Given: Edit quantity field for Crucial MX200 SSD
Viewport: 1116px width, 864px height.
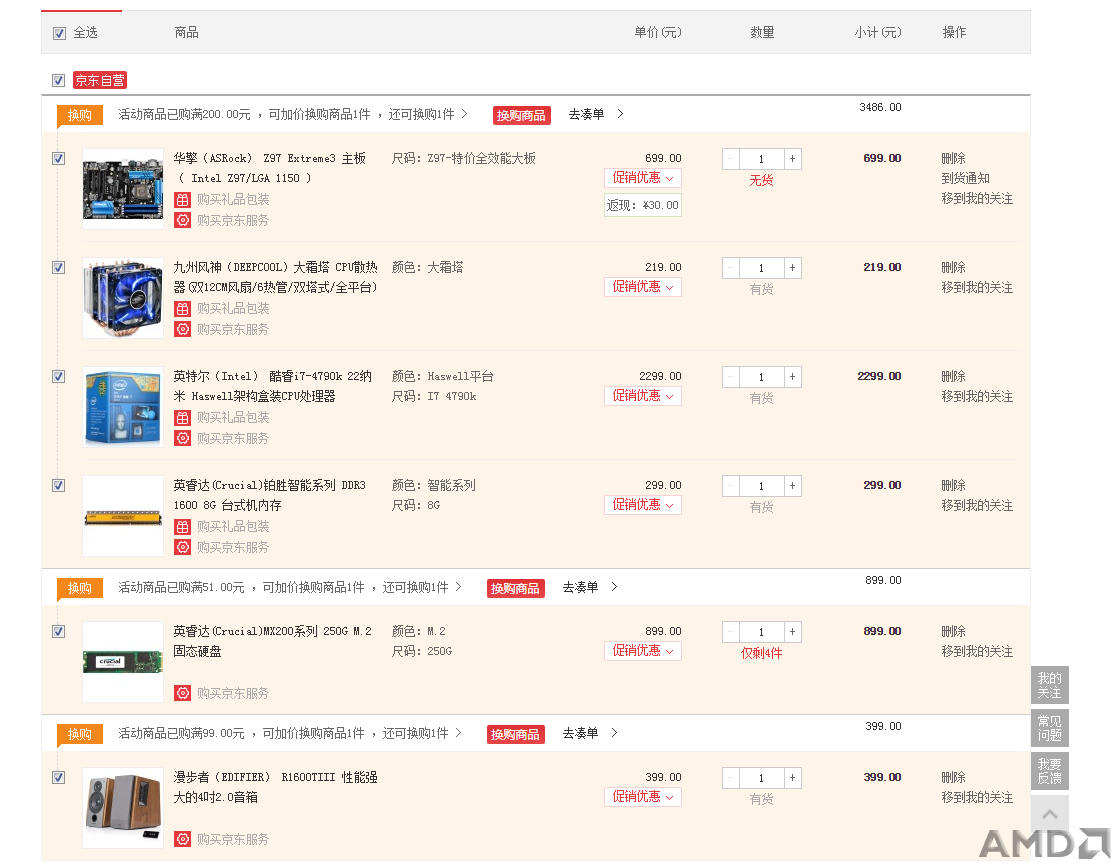Looking at the screenshot, I should coord(762,632).
